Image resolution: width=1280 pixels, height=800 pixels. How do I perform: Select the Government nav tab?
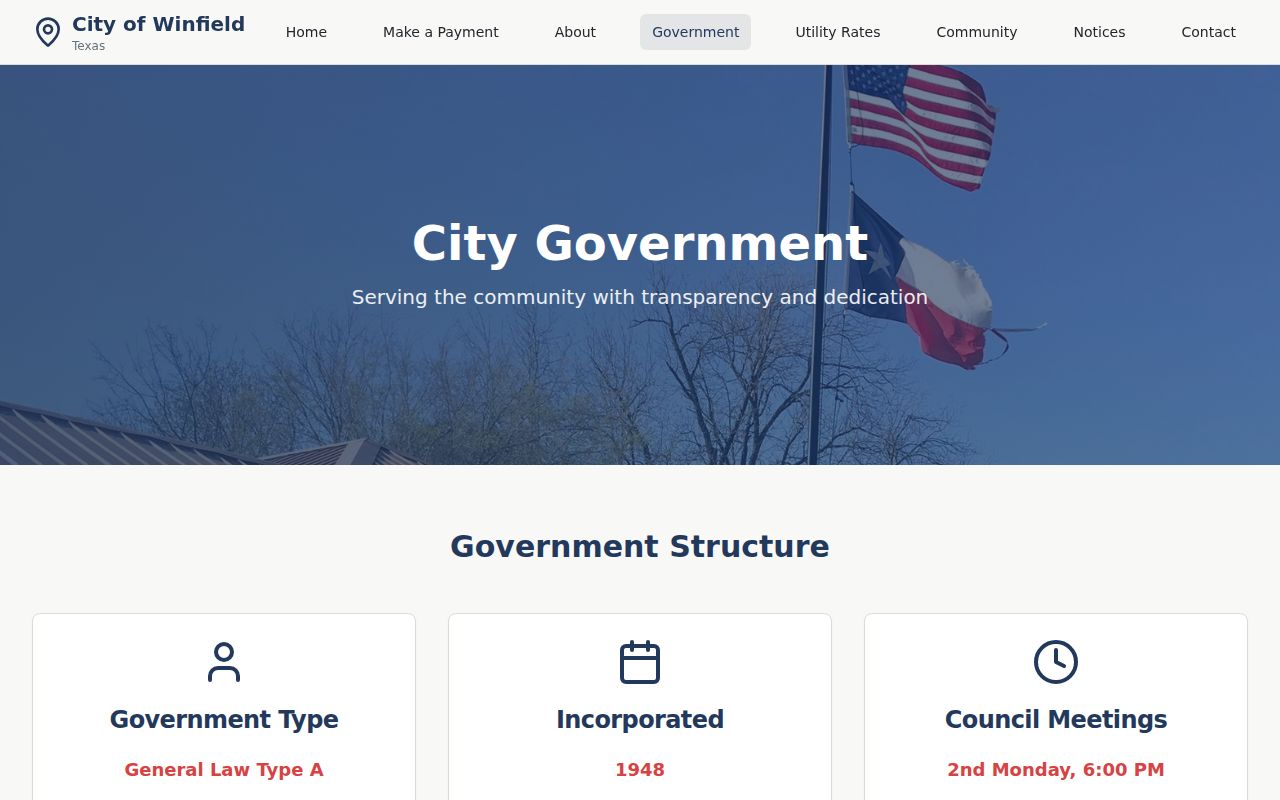tap(696, 32)
